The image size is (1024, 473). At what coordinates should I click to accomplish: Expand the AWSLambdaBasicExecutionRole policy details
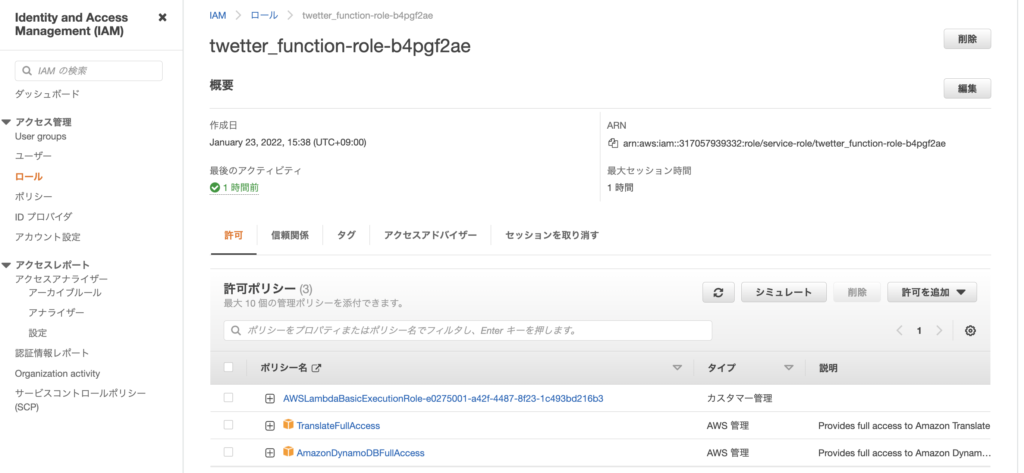(270, 399)
